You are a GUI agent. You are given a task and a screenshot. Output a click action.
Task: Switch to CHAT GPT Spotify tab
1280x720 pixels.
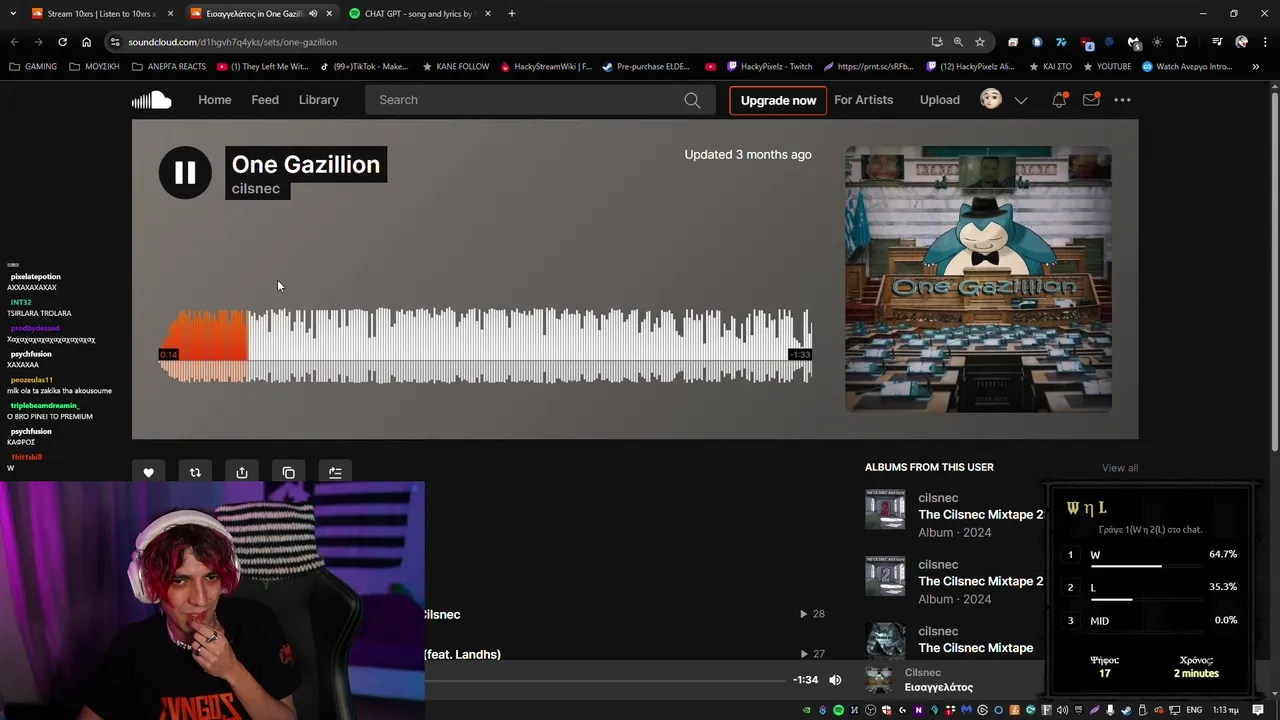pyautogui.click(x=418, y=14)
